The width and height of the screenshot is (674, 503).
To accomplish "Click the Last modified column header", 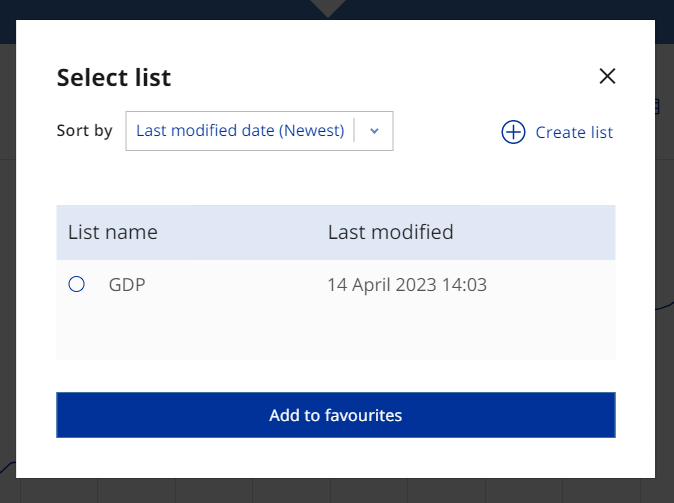I will tap(390, 232).
